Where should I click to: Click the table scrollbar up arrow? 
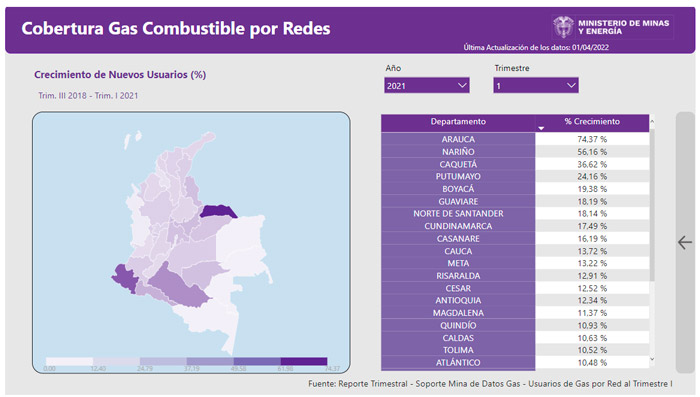tap(652, 121)
